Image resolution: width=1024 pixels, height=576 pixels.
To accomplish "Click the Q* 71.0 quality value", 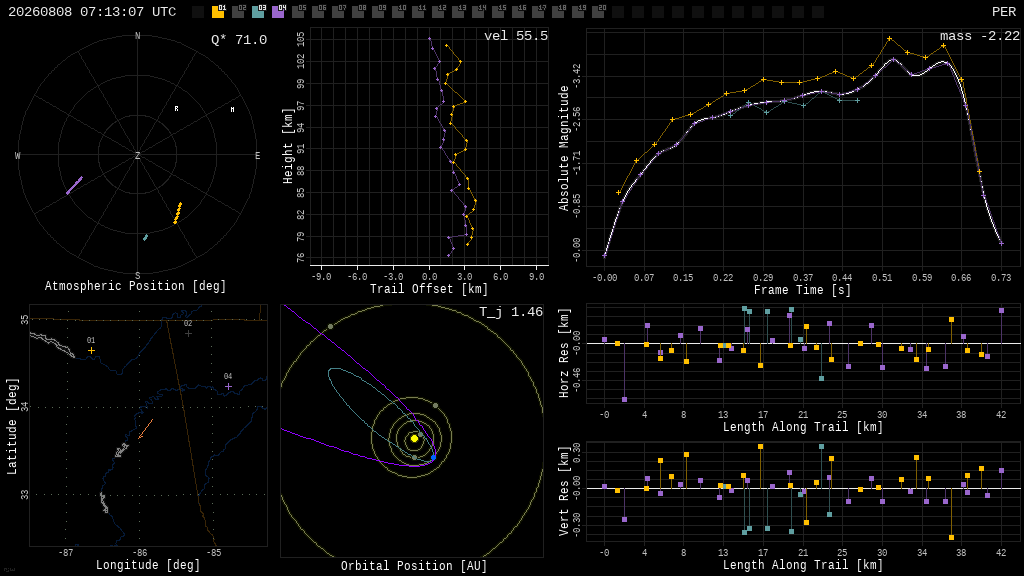I will pyautogui.click(x=239, y=40).
